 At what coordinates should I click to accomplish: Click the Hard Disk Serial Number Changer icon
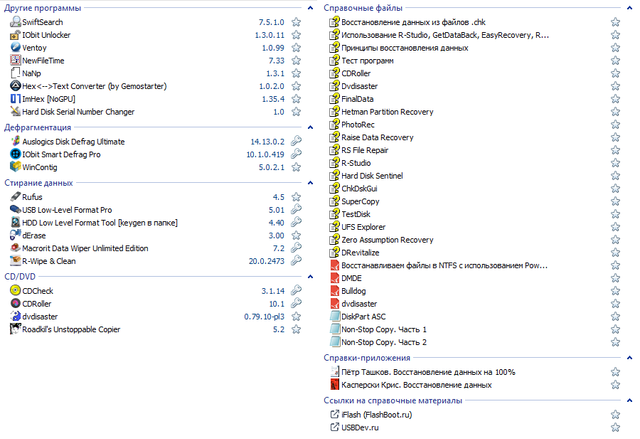15,111
